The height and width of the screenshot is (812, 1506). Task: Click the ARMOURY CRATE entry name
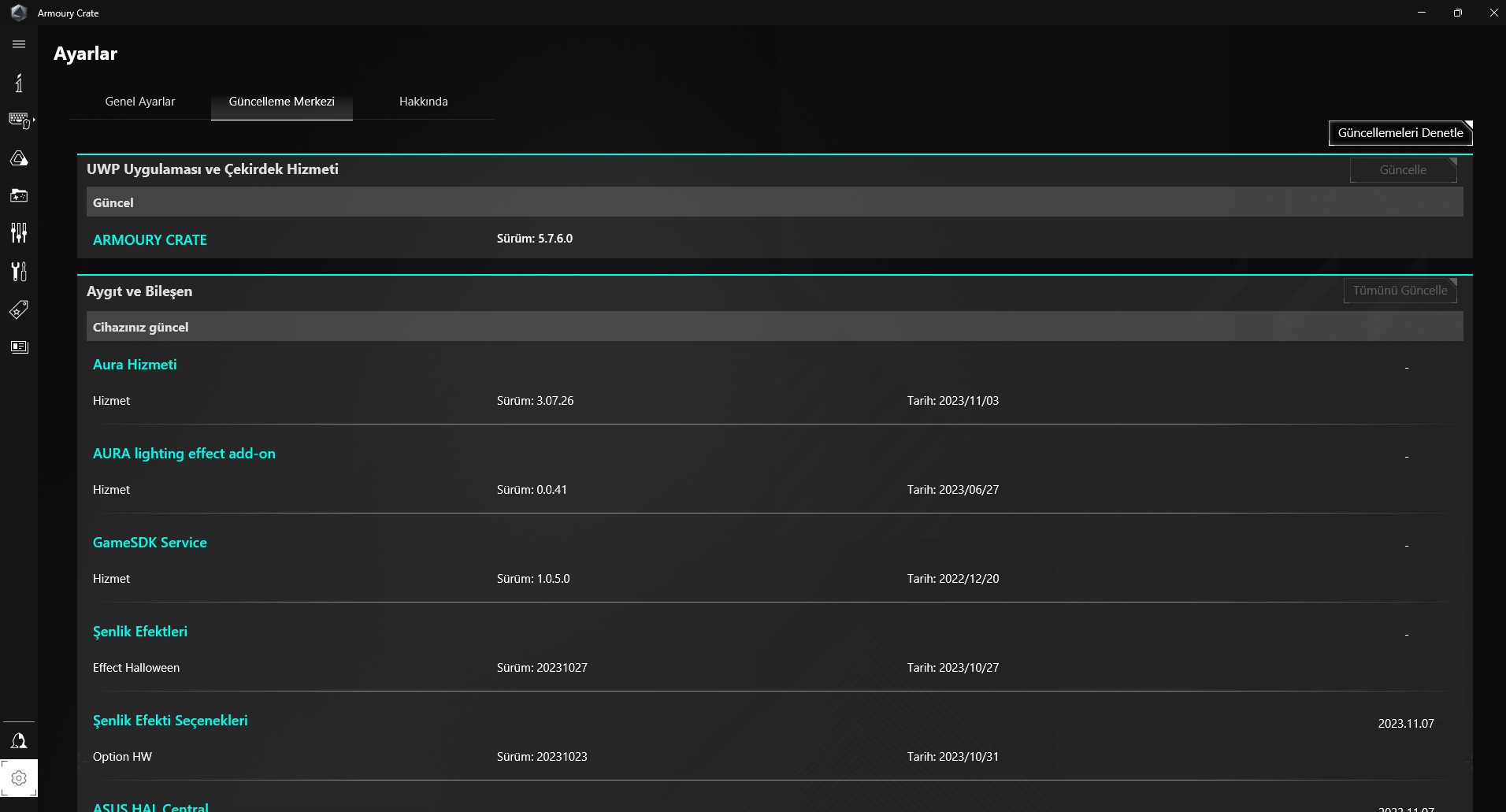[150, 240]
